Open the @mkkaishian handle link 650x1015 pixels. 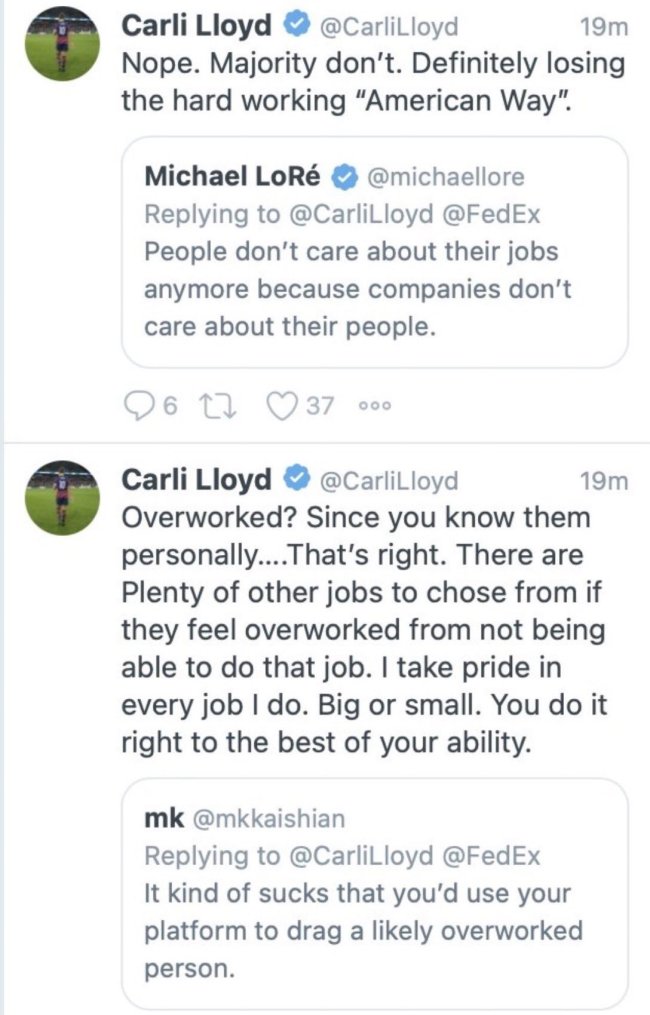(x=268, y=819)
